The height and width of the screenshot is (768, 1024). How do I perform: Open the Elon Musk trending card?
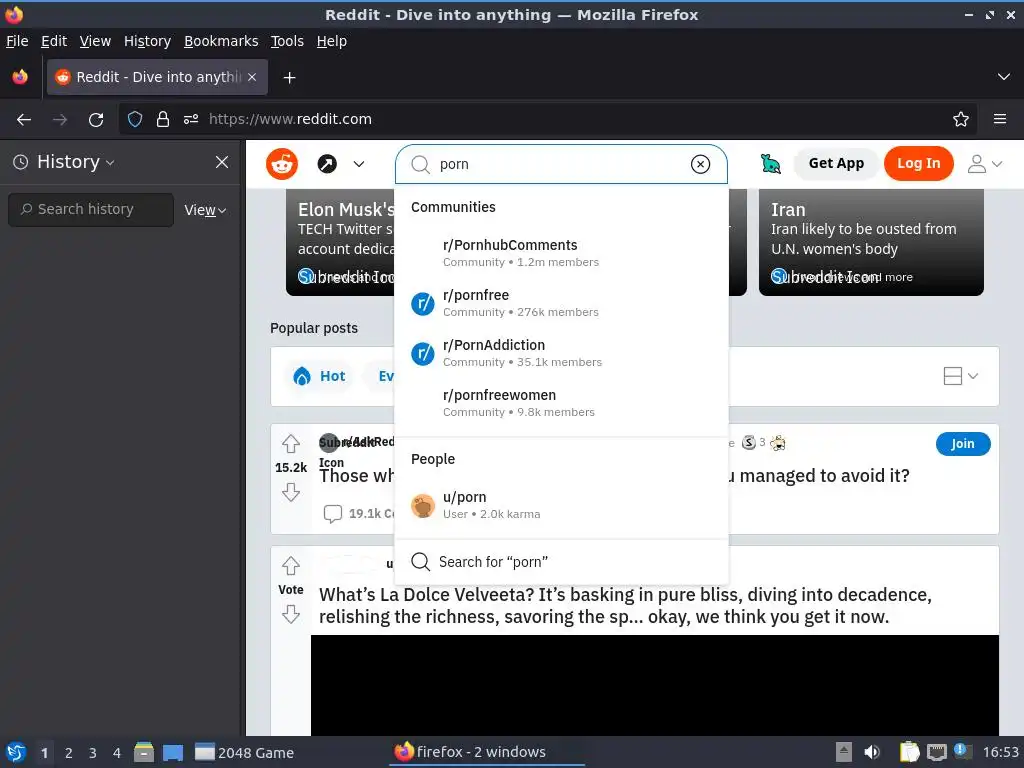pos(340,242)
